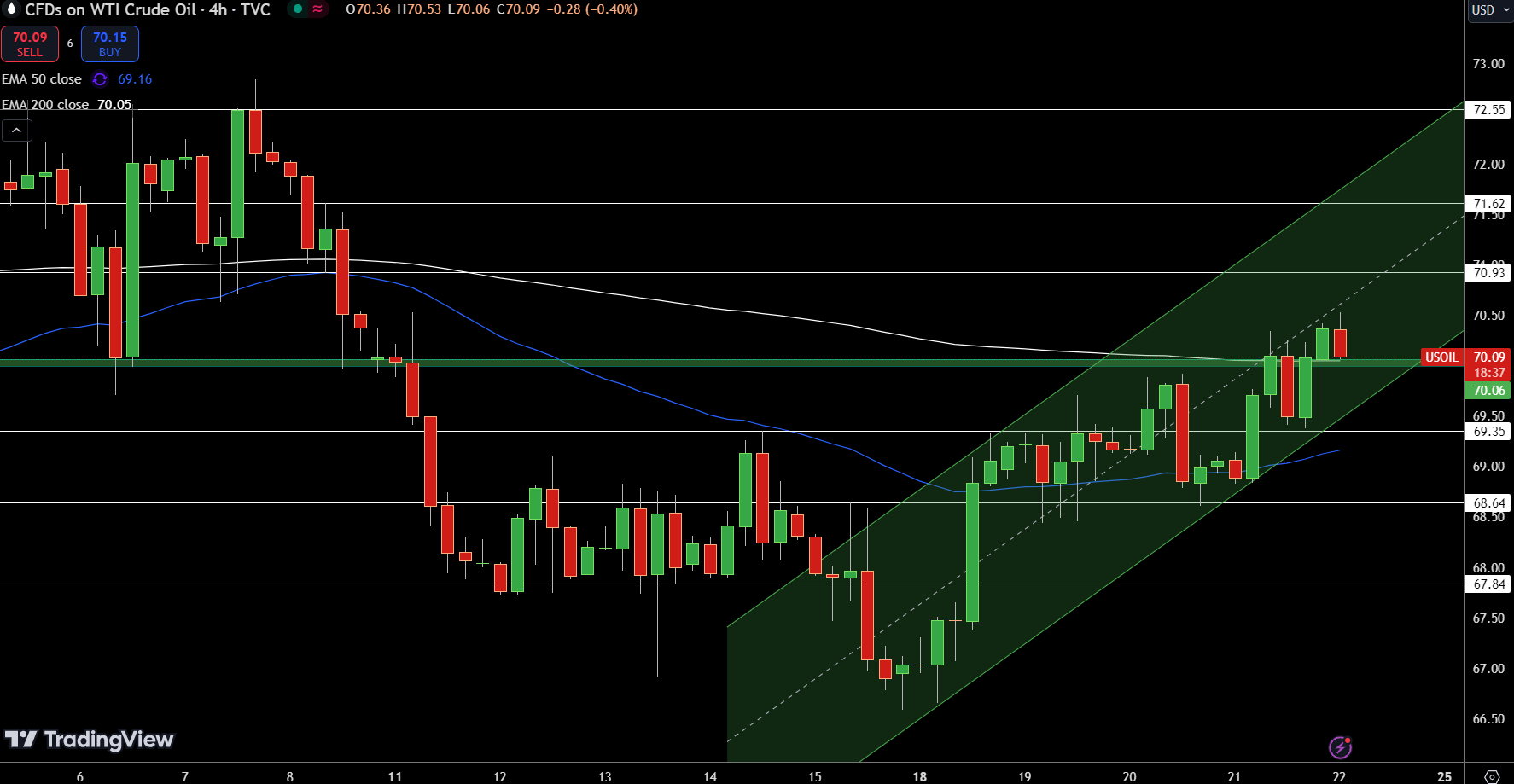Click the 18 date on the time axis

click(x=919, y=776)
